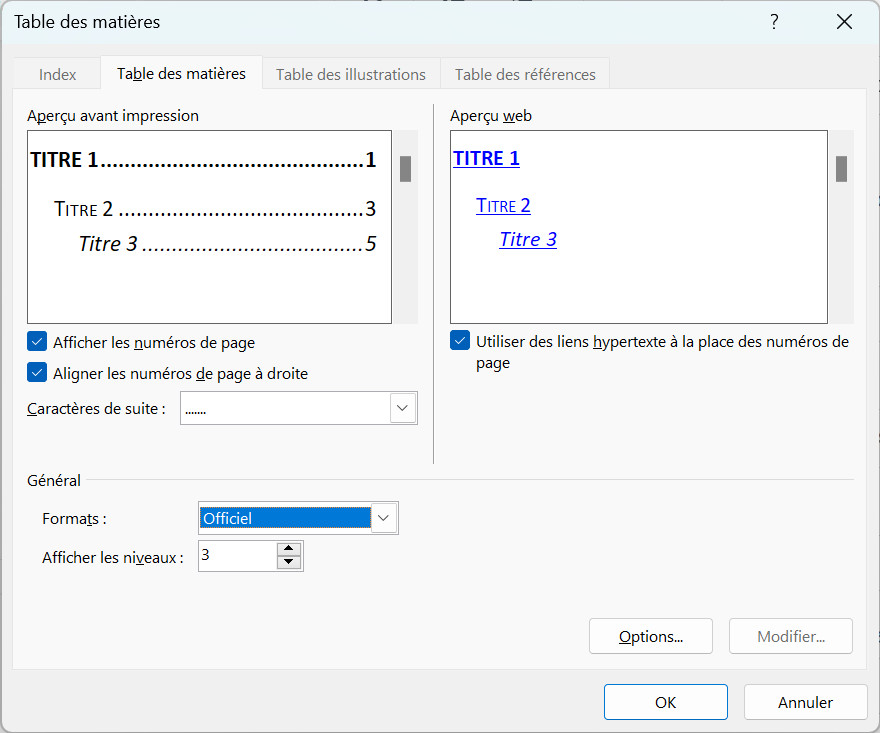Viewport: 880px width, 733px height.
Task: Increase levels with the up spinner arrow
Action: 289,548
